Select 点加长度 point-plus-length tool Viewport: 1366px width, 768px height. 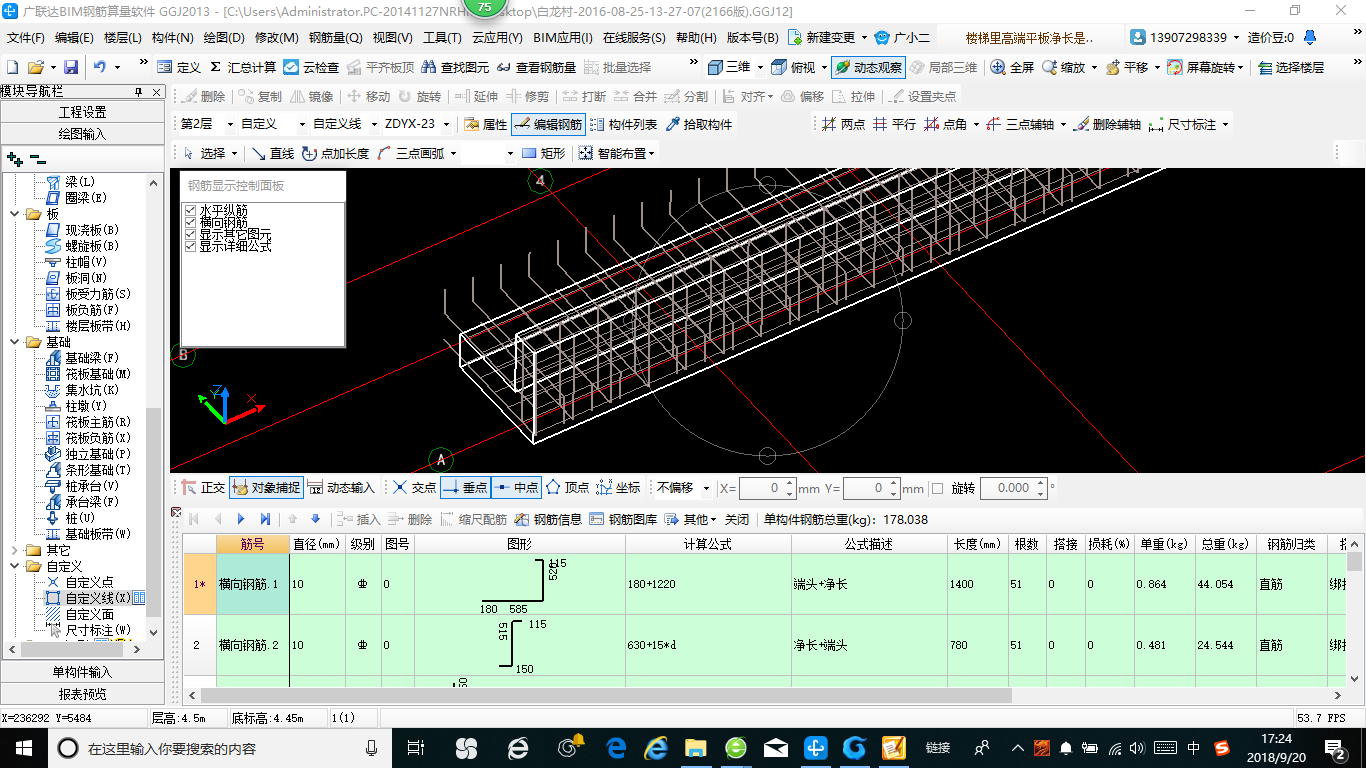click(335, 153)
